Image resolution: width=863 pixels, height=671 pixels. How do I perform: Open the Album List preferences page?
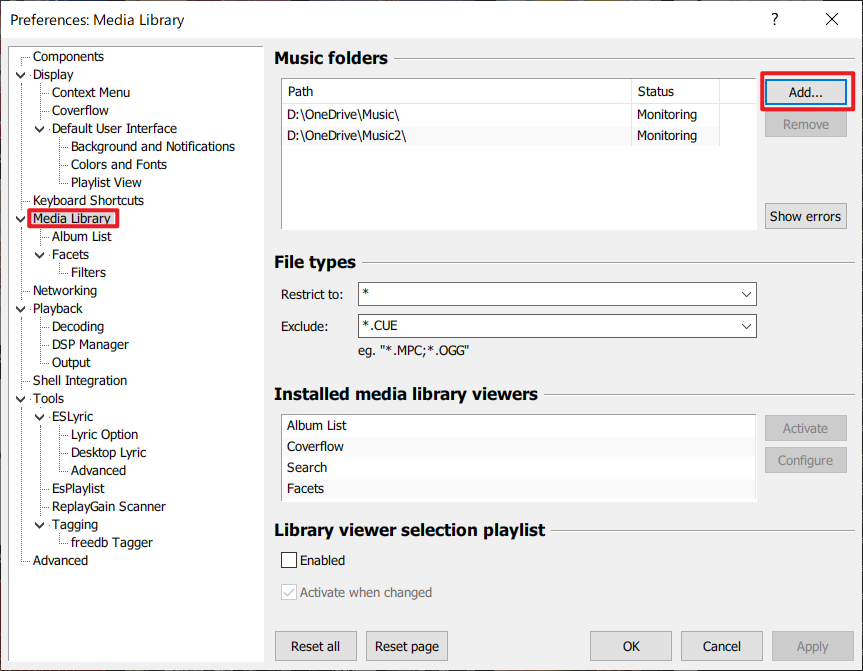click(x=81, y=236)
